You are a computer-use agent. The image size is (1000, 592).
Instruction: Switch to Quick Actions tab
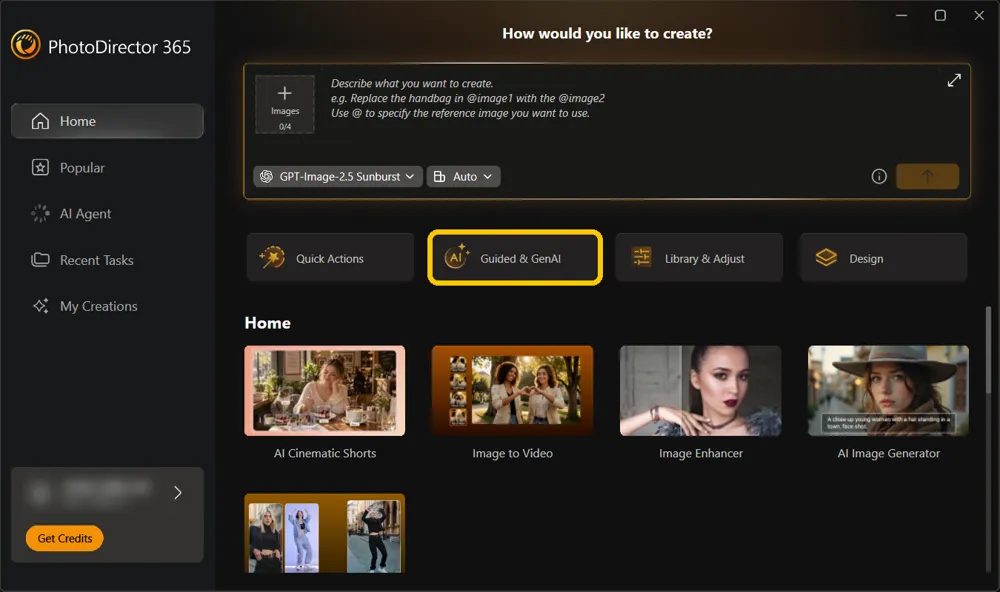330,258
